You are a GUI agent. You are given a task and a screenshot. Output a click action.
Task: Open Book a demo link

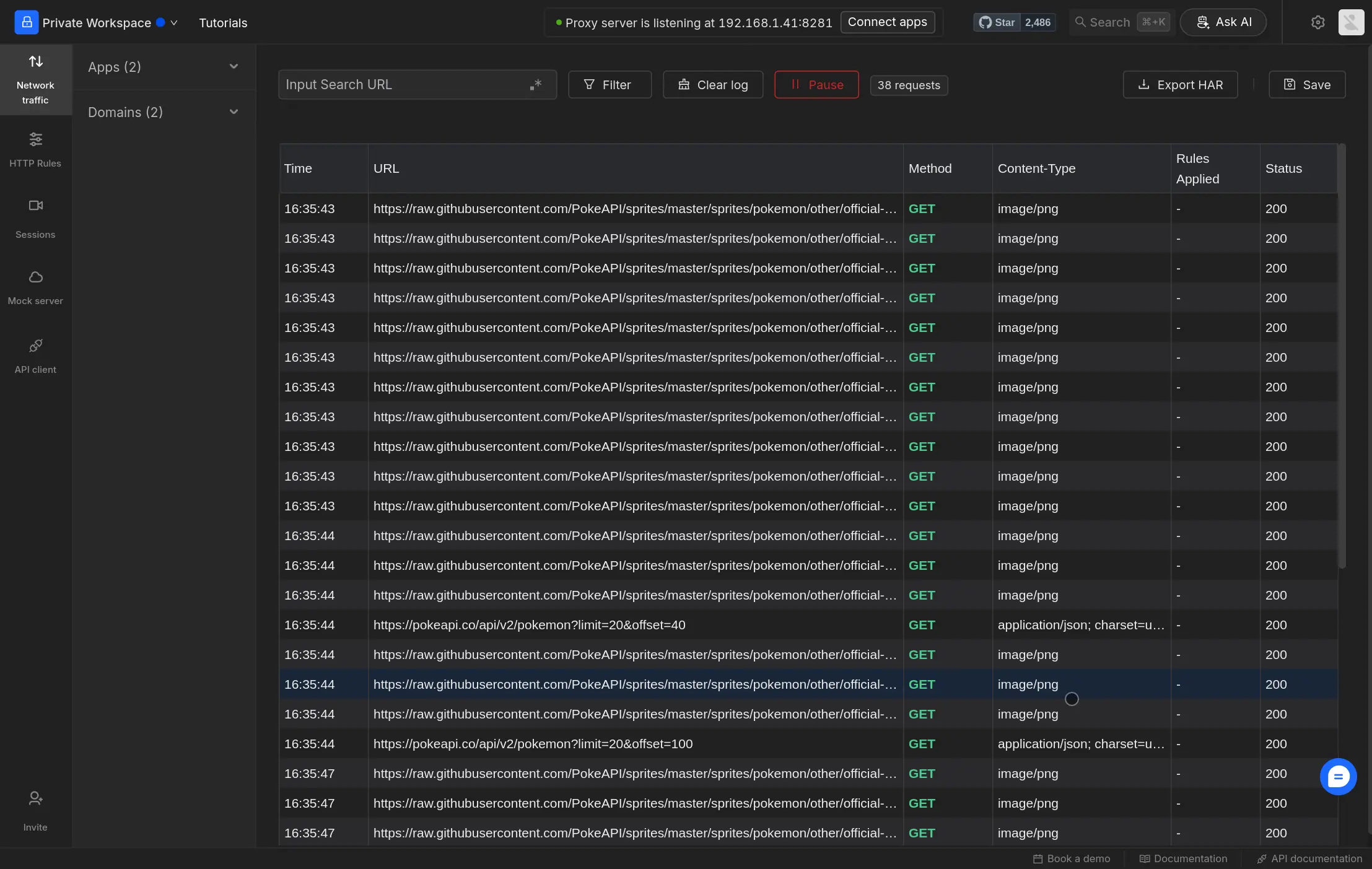[x=1072, y=858]
